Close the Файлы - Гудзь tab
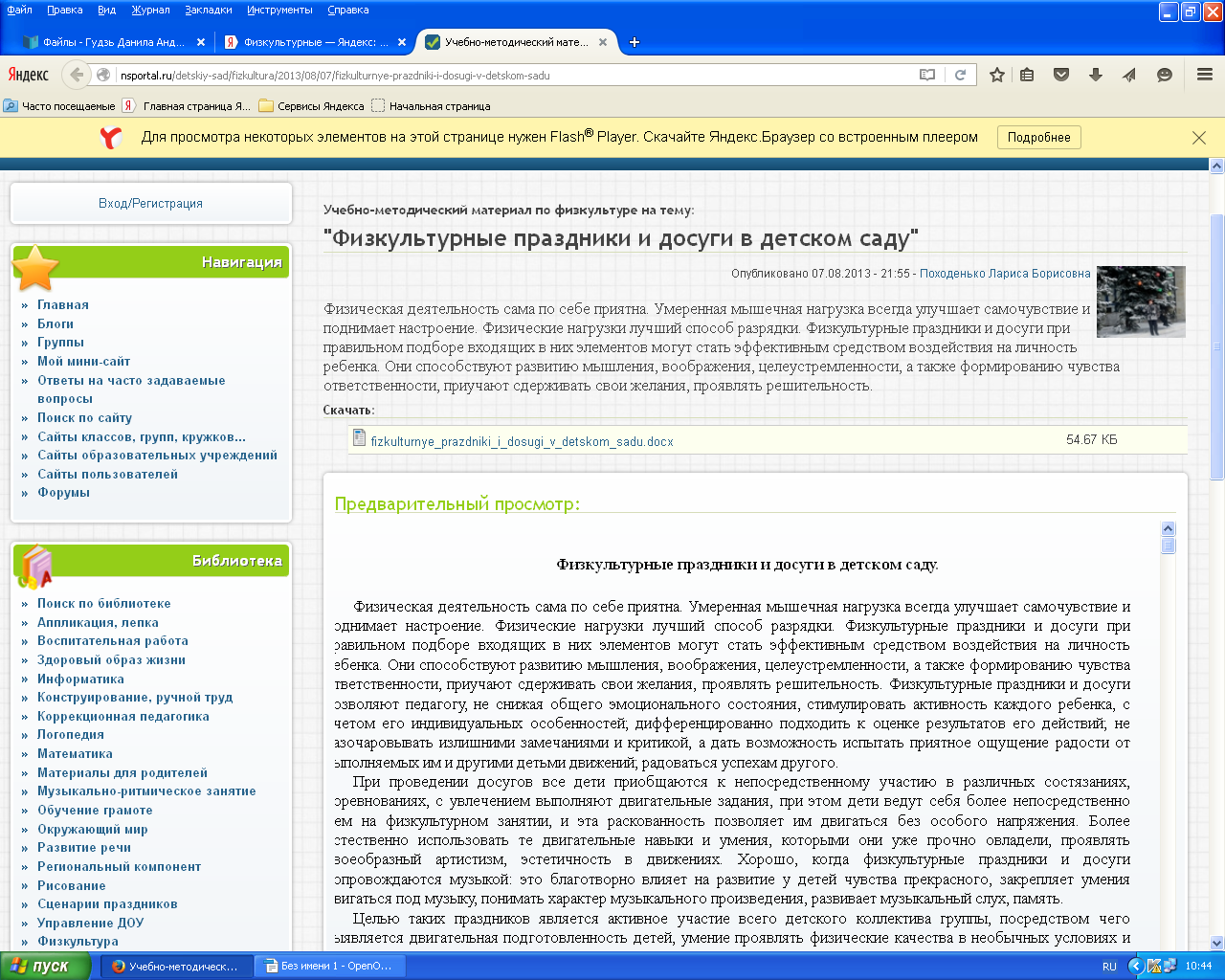The height and width of the screenshot is (980, 1225). (x=201, y=42)
